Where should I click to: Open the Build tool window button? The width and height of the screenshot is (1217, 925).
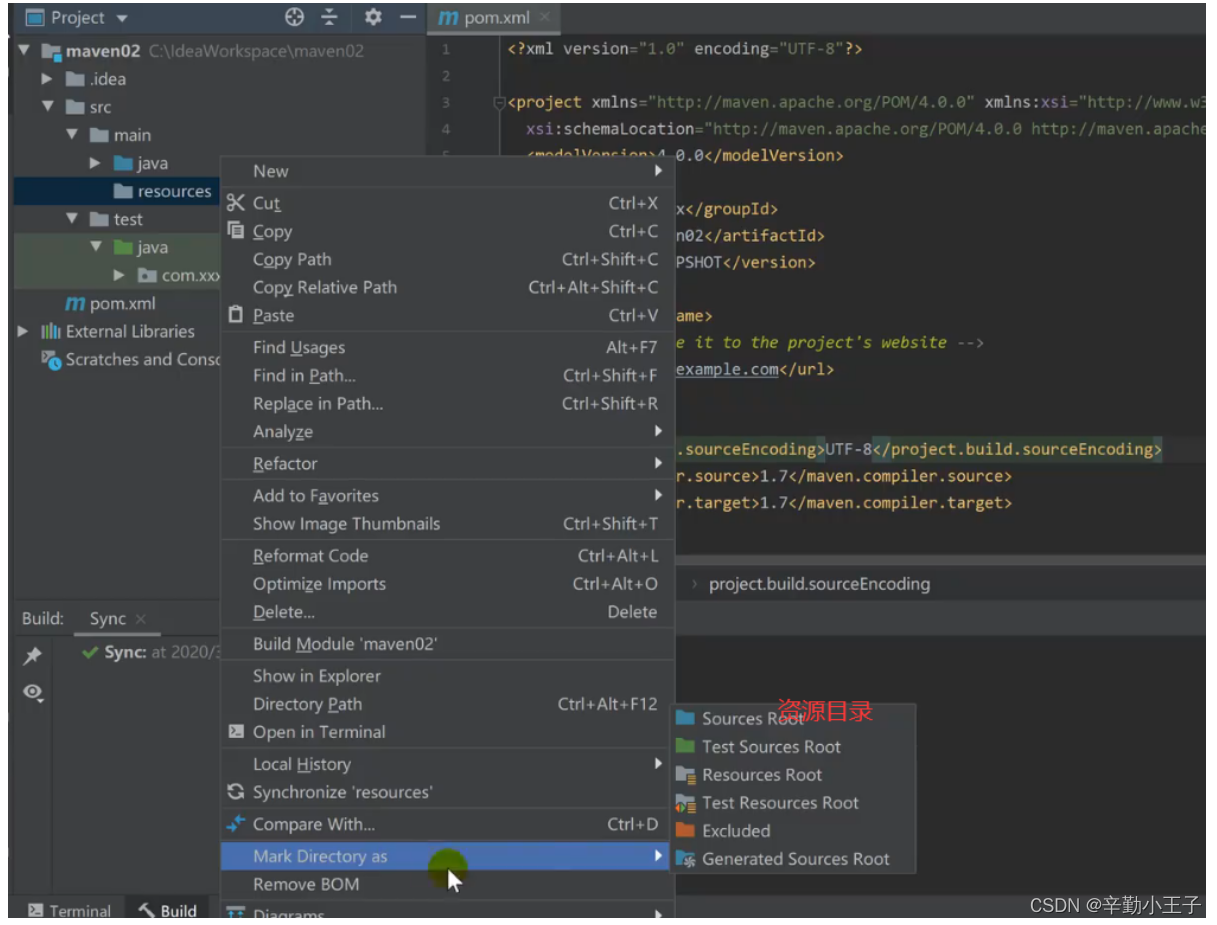coord(167,910)
